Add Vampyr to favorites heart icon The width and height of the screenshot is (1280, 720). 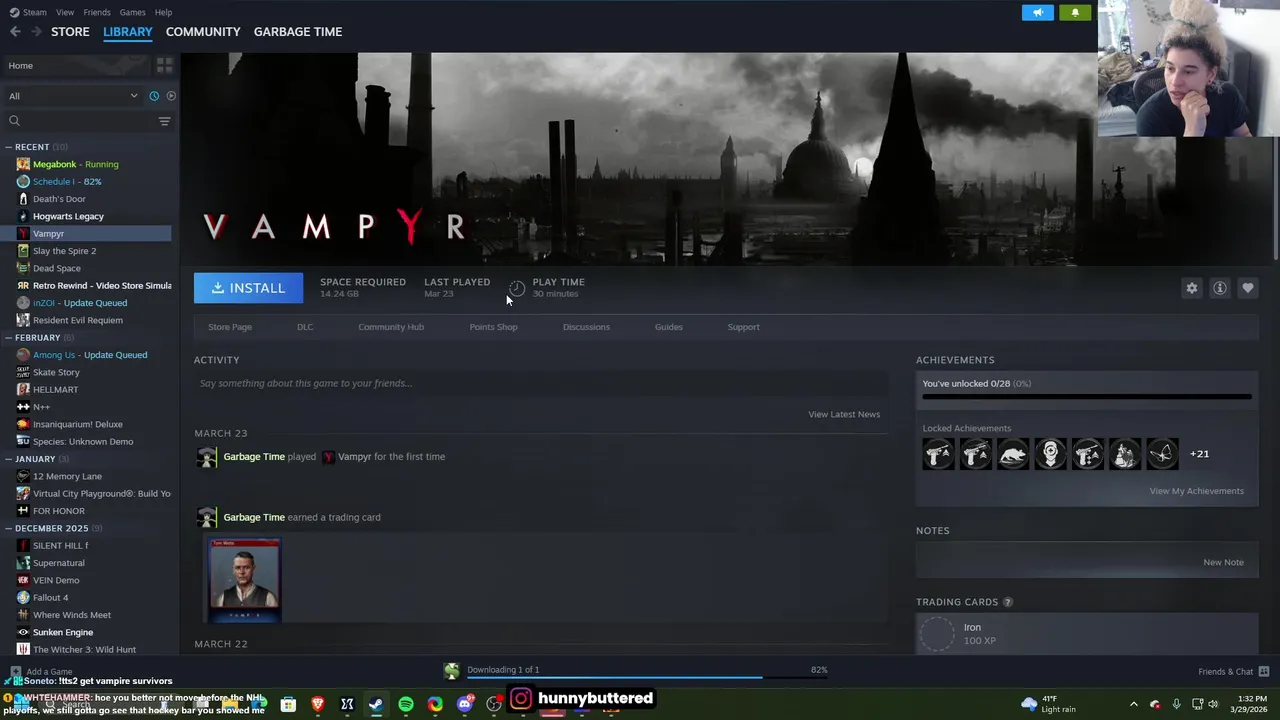coord(1248,288)
